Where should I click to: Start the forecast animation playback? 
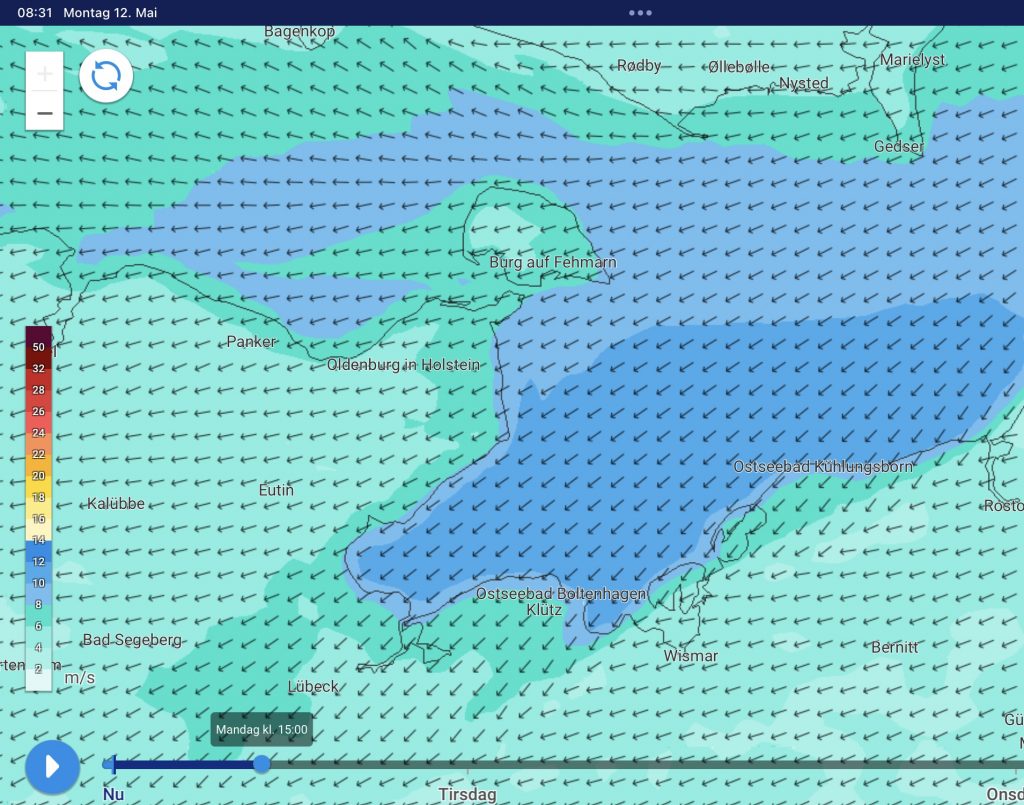click(52, 767)
